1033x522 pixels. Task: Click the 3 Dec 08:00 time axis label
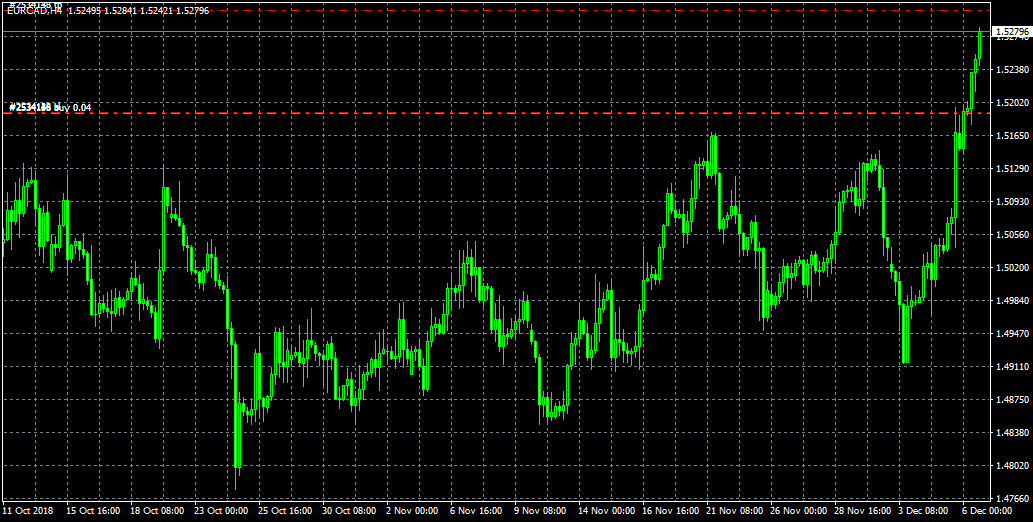click(x=923, y=510)
